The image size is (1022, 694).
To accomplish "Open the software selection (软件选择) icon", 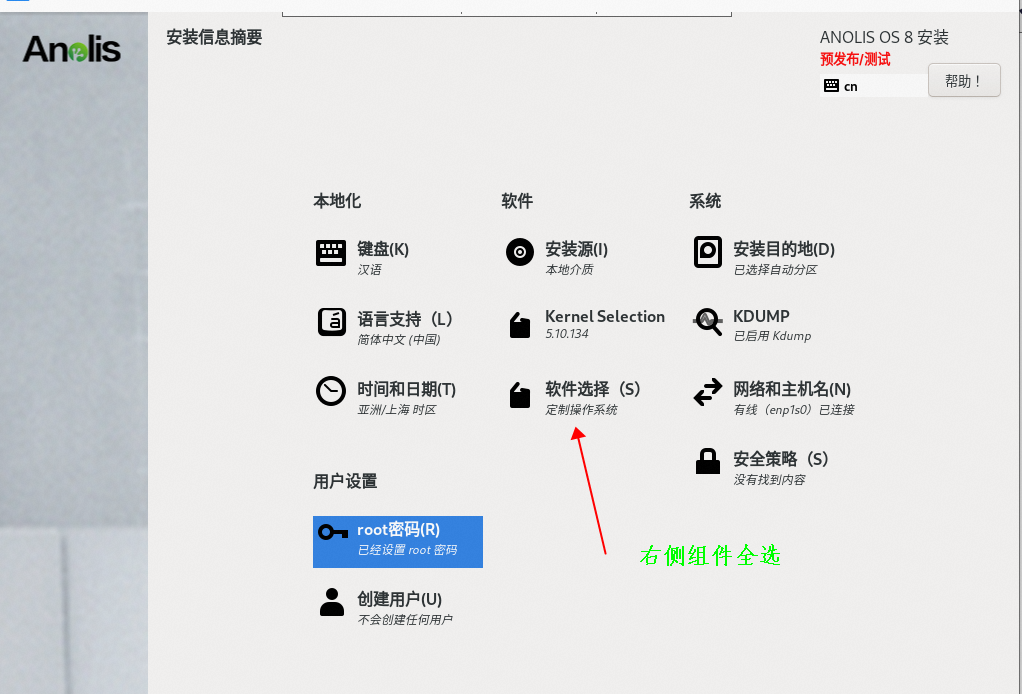I will click(519, 396).
